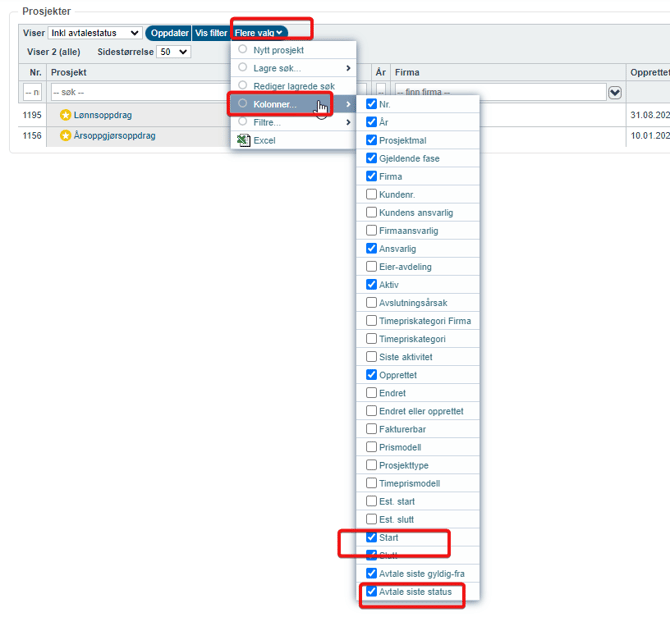
Task: Uncheck the Prosjektmal column checkbox
Action: tap(372, 141)
